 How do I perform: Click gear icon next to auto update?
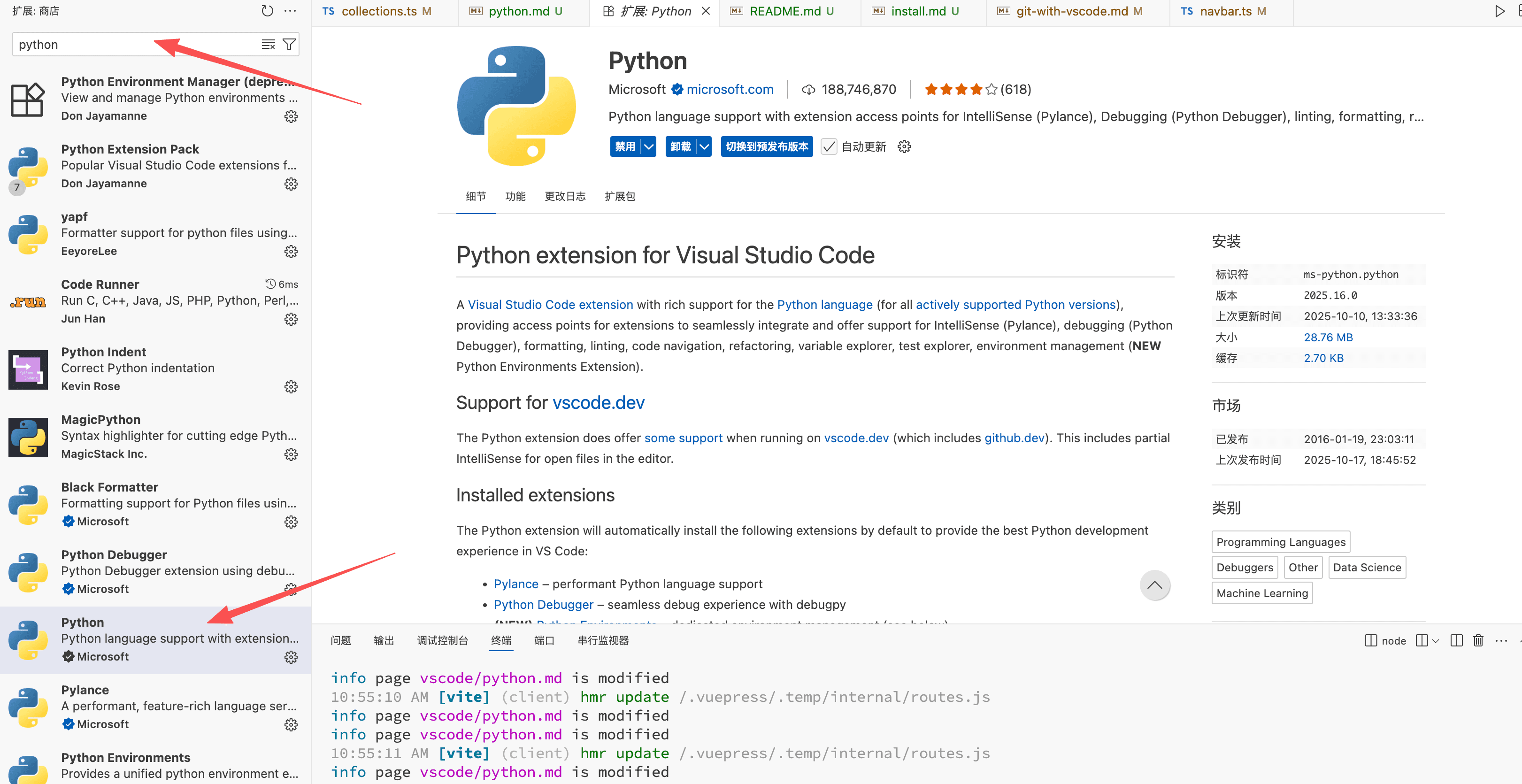coord(904,146)
